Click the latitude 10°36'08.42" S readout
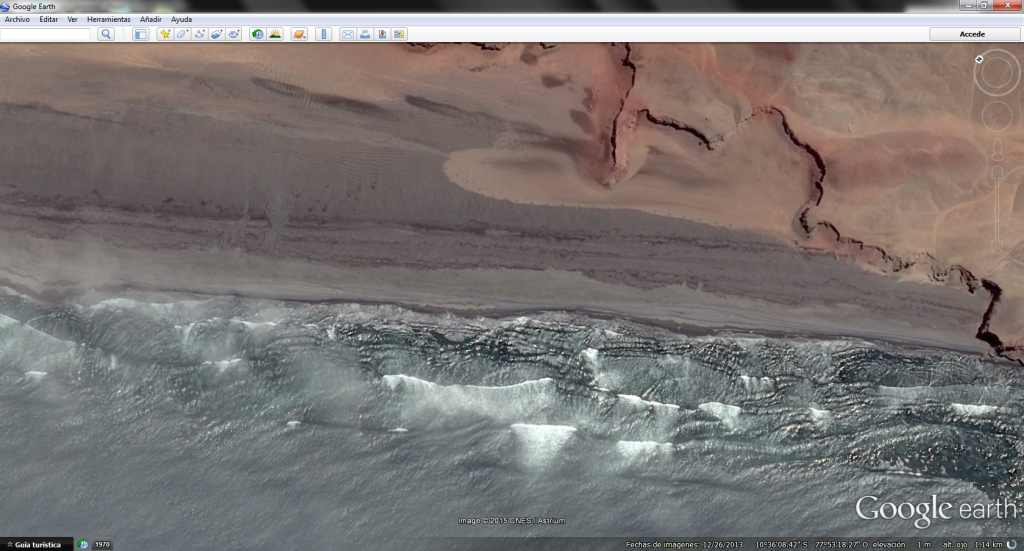 (x=782, y=544)
